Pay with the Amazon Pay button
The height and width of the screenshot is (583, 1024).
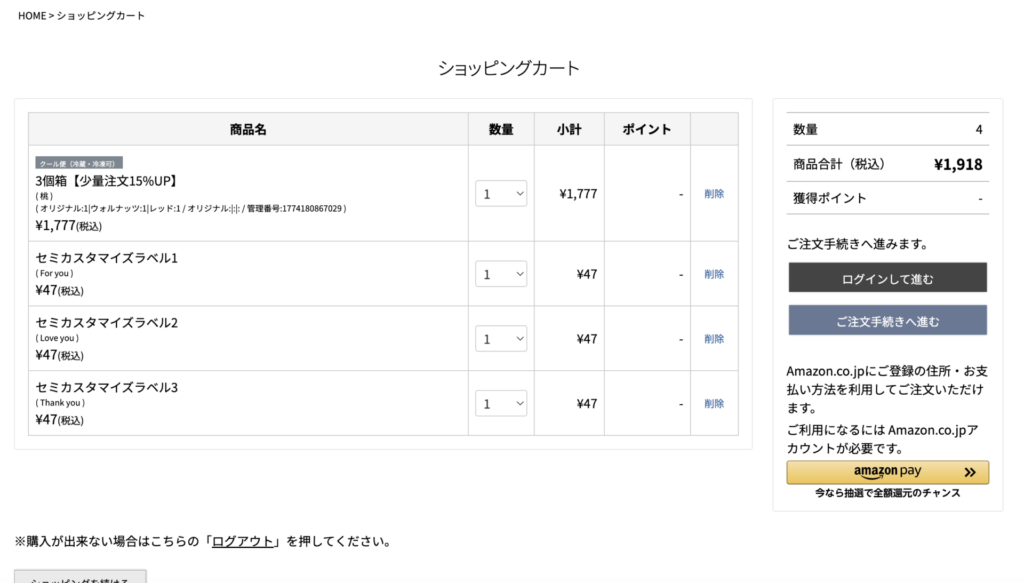point(887,472)
